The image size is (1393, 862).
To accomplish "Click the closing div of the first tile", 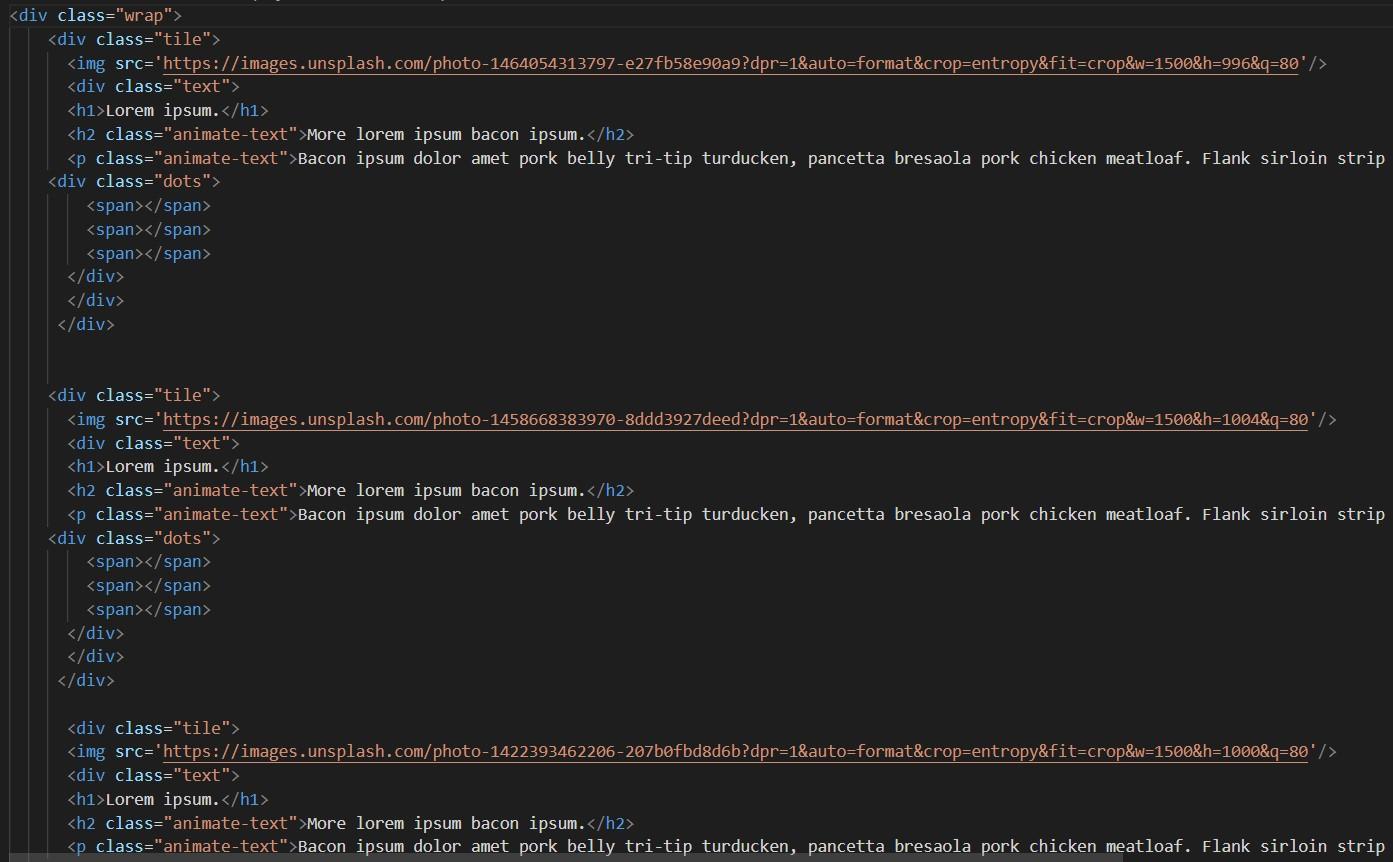I will tap(85, 324).
